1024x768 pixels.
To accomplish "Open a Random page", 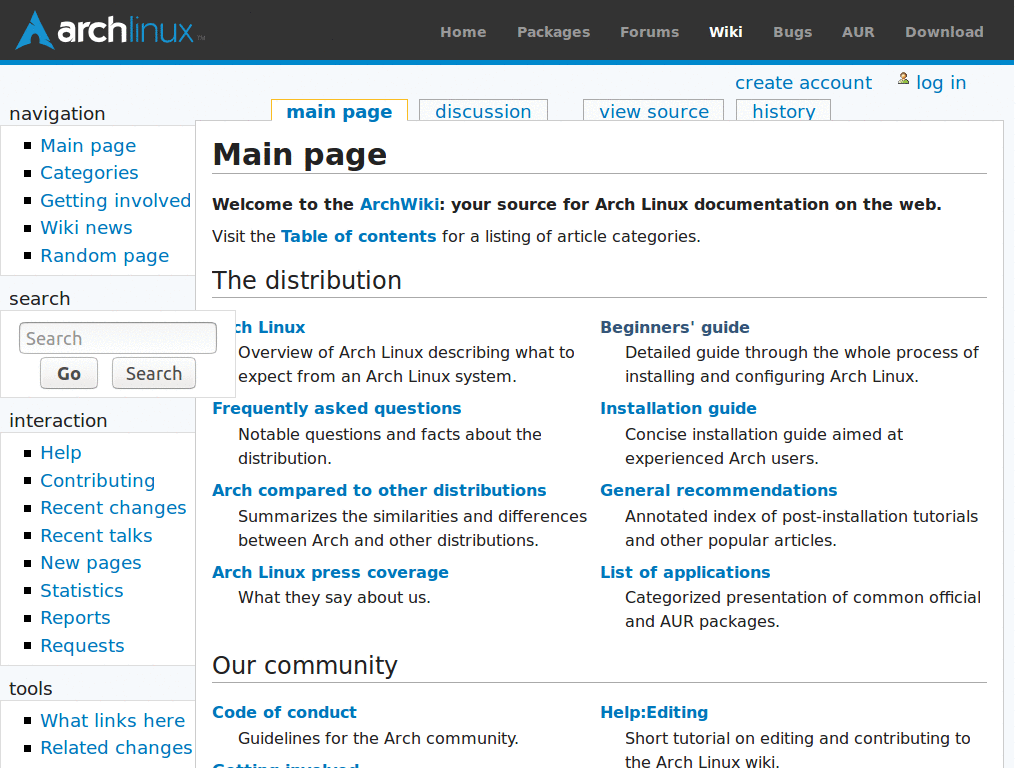I will [x=104, y=256].
